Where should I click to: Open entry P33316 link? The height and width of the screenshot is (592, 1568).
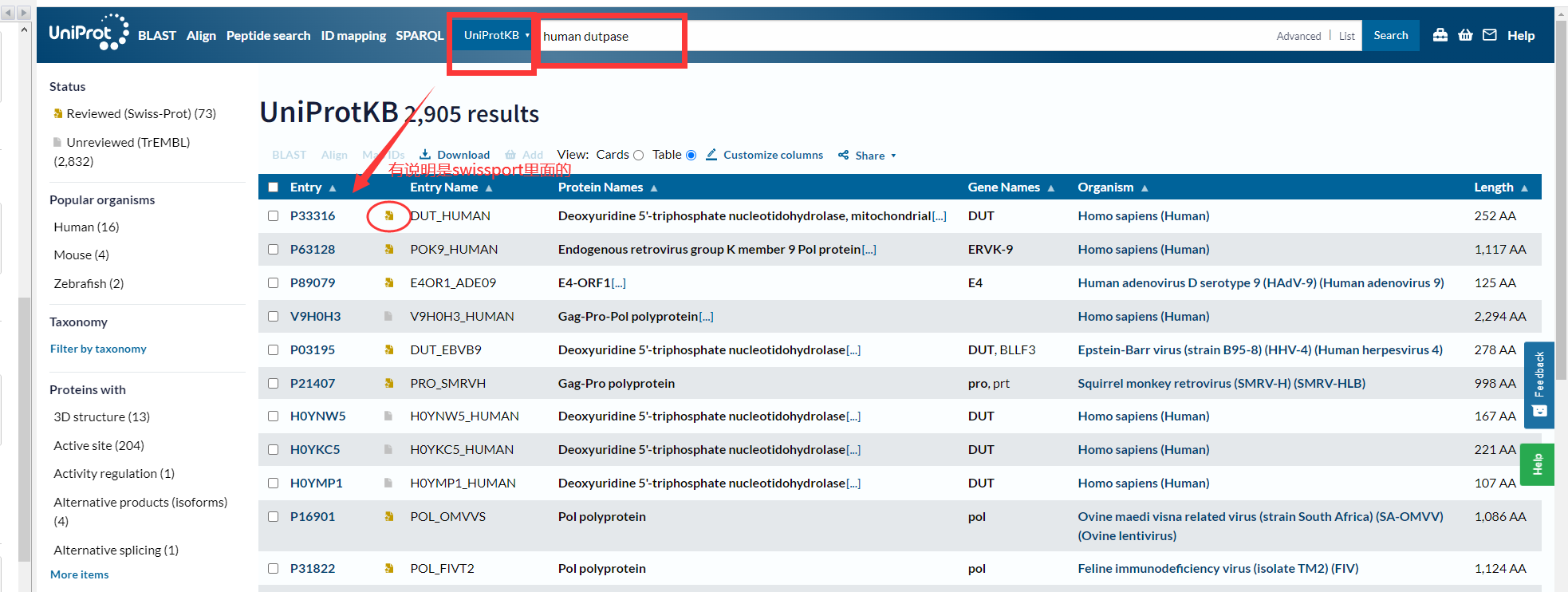pos(313,215)
